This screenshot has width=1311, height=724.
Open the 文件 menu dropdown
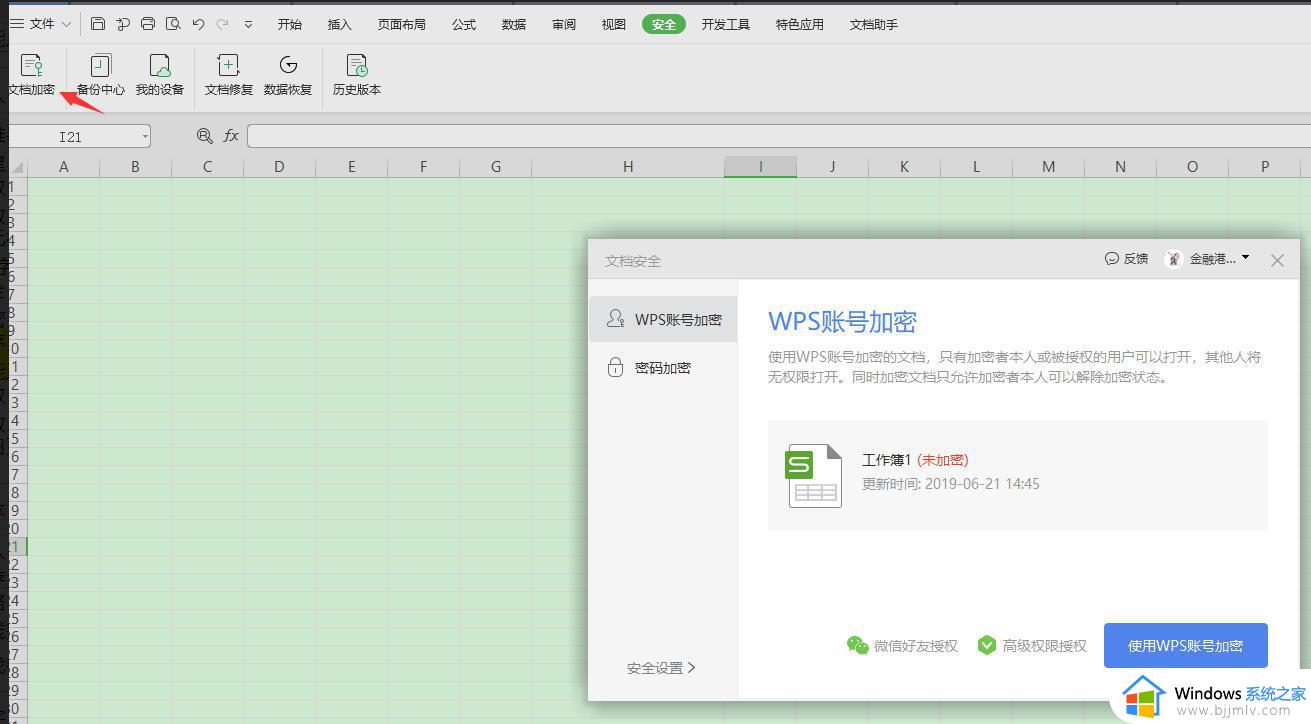[x=40, y=24]
